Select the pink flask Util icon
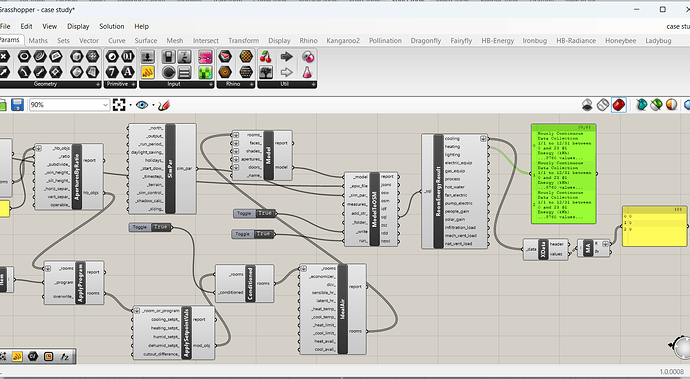 click(x=307, y=72)
